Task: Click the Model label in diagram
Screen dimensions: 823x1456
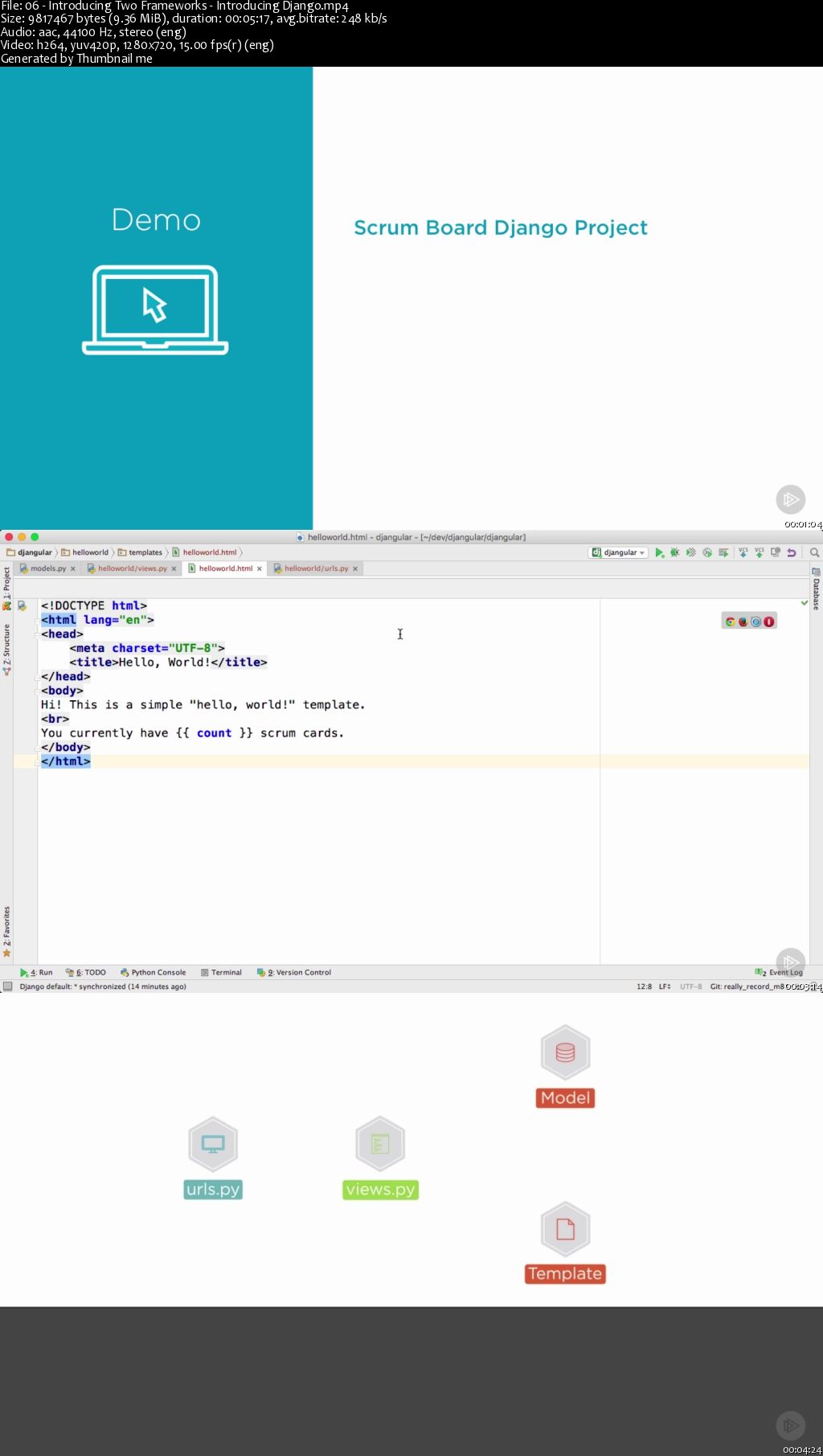Action: 565,1098
